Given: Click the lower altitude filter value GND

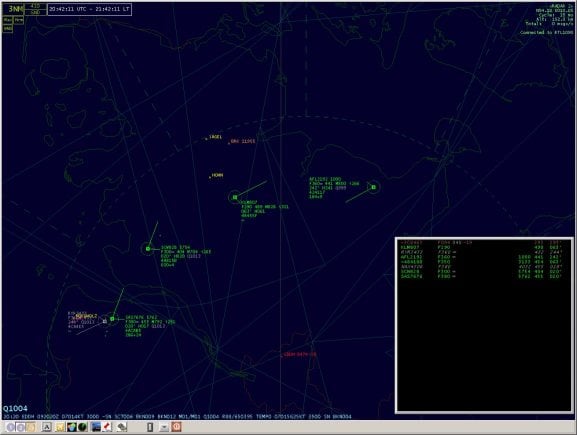Looking at the screenshot, I should click(36, 12).
